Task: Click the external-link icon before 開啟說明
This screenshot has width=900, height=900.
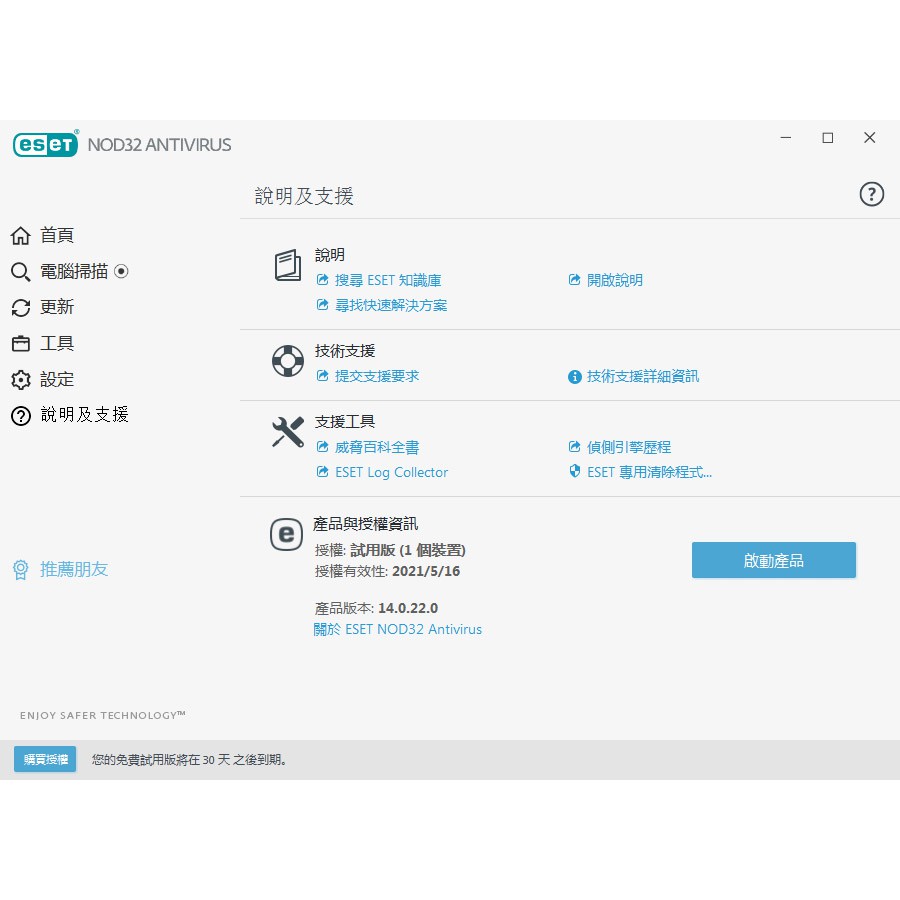Action: click(575, 280)
